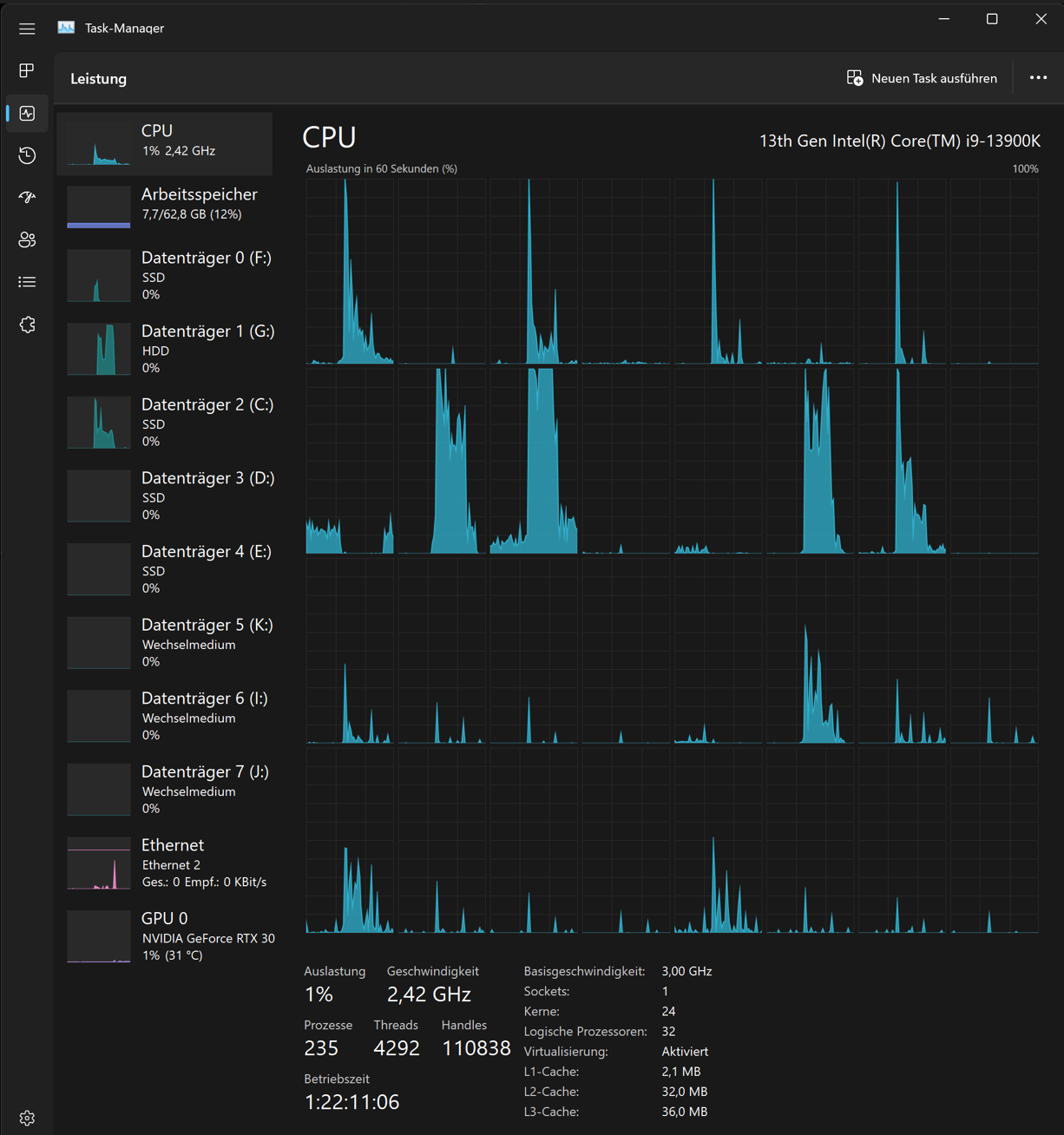Select the Performance (Leistung) sidebar icon

(x=27, y=113)
